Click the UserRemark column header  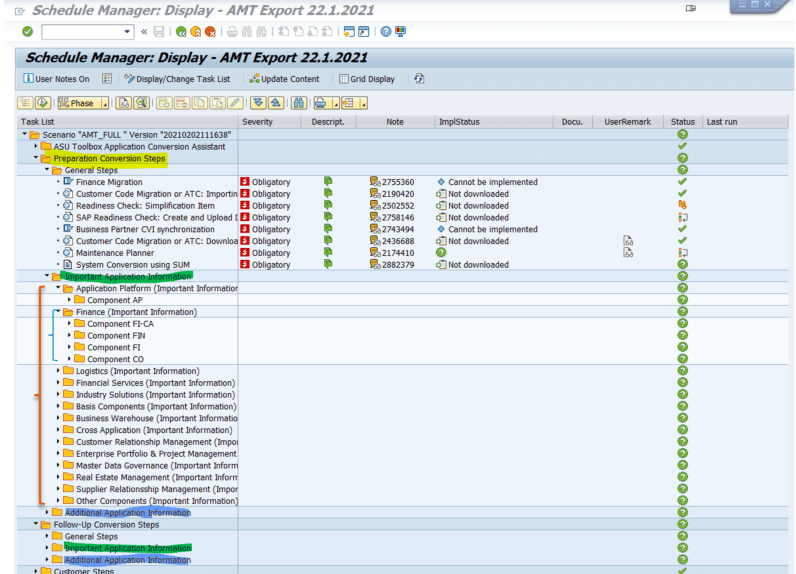tap(628, 122)
